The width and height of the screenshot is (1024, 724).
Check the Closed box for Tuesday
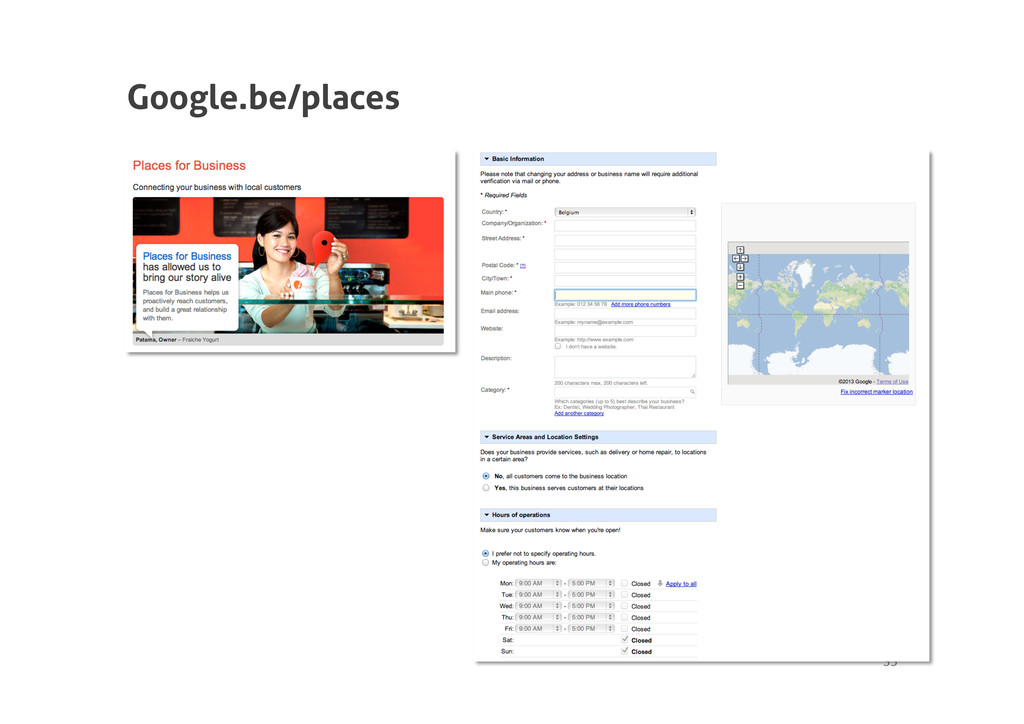coord(624,595)
